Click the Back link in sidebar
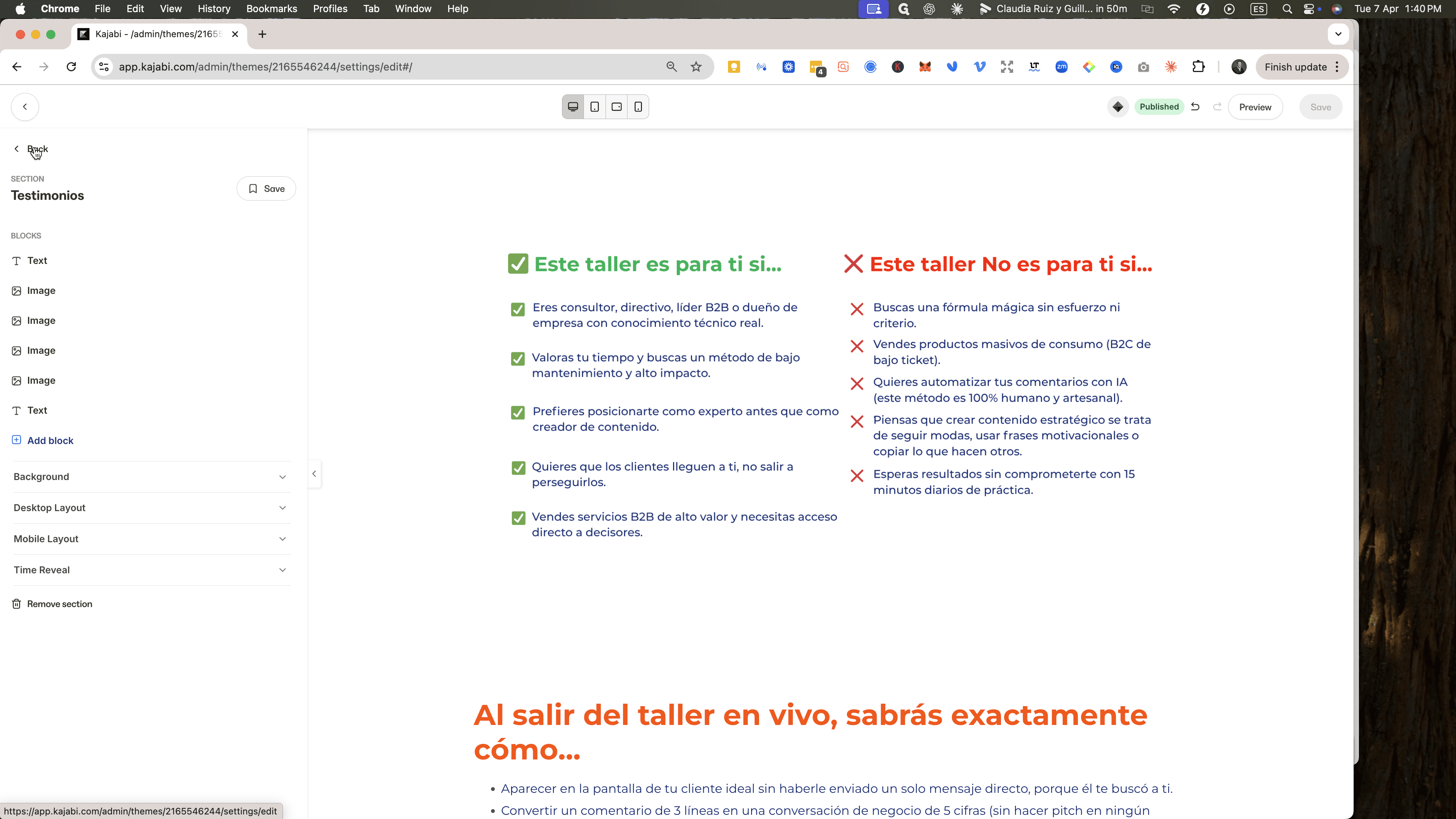 click(x=31, y=149)
